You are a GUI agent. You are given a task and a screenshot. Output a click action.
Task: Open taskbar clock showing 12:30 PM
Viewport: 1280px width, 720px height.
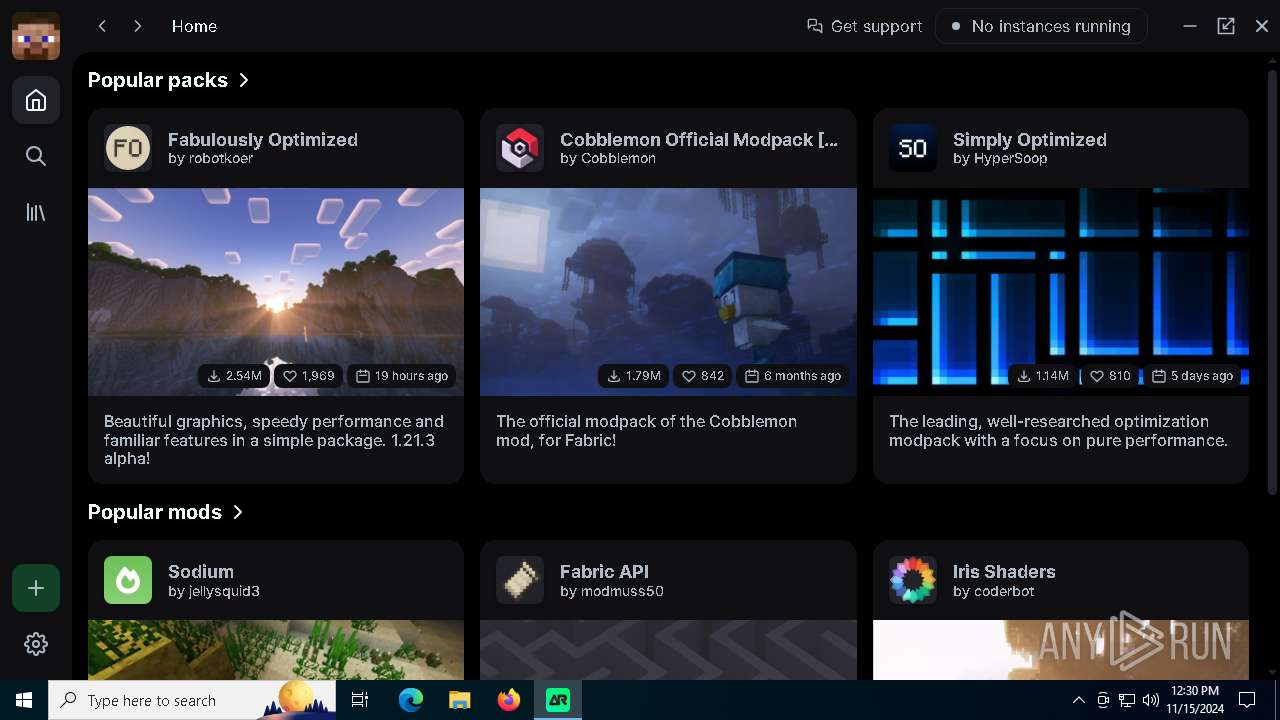coord(1194,700)
